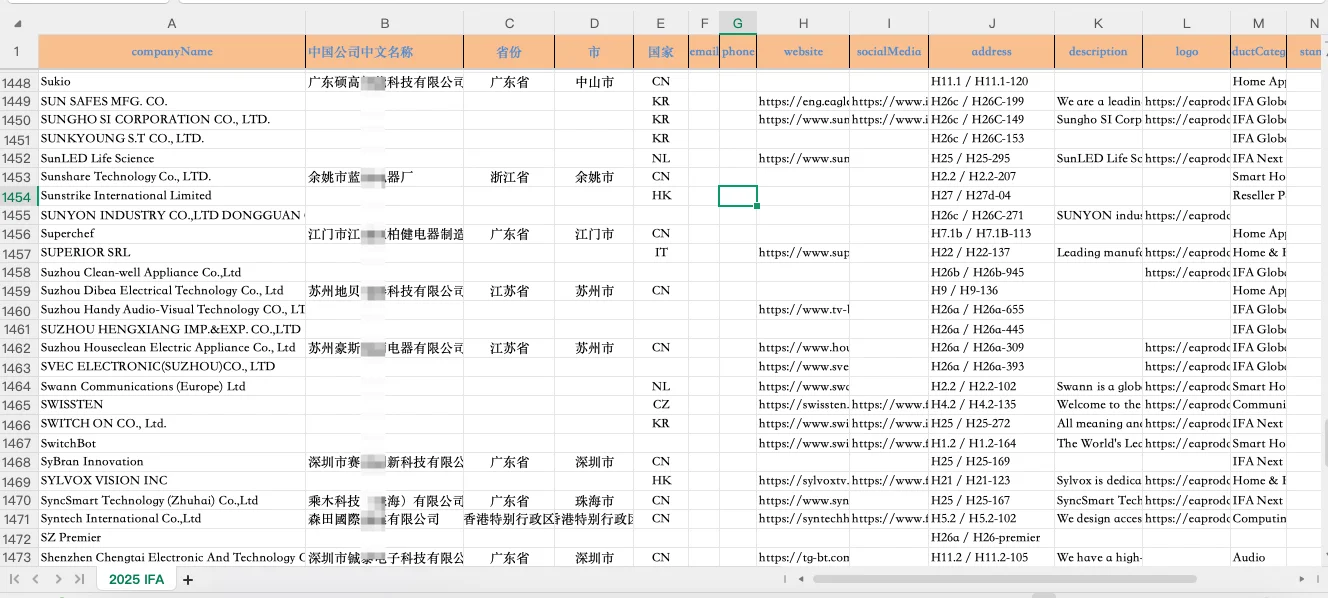Go to the previous sheet tab arrow

click(x=36, y=579)
